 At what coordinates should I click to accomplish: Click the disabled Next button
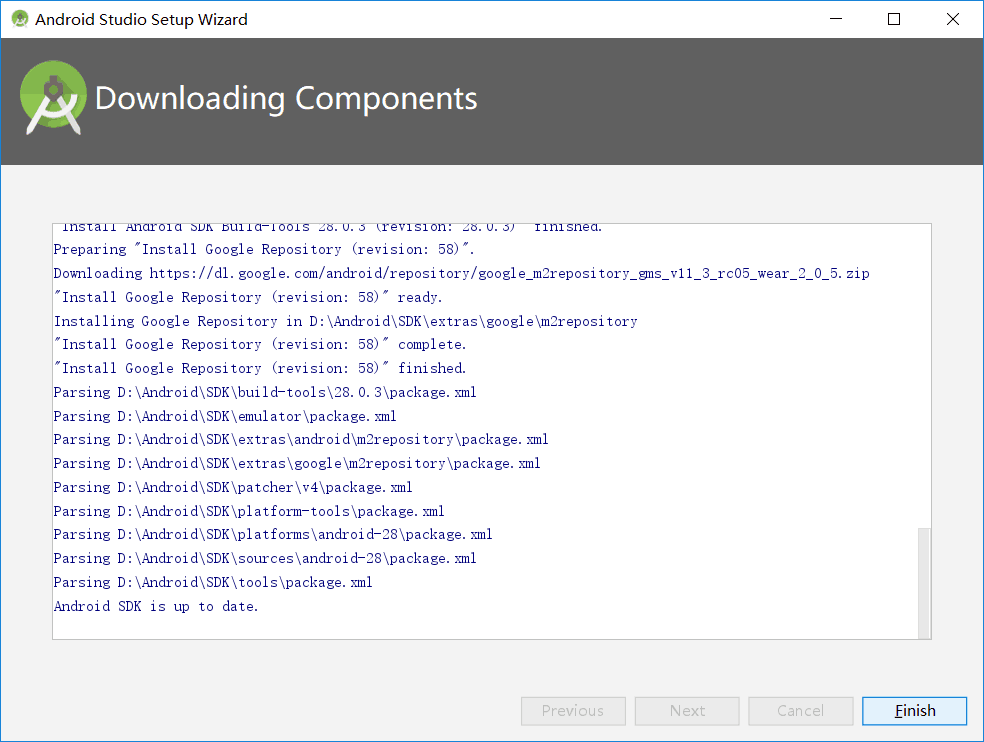[687, 711]
